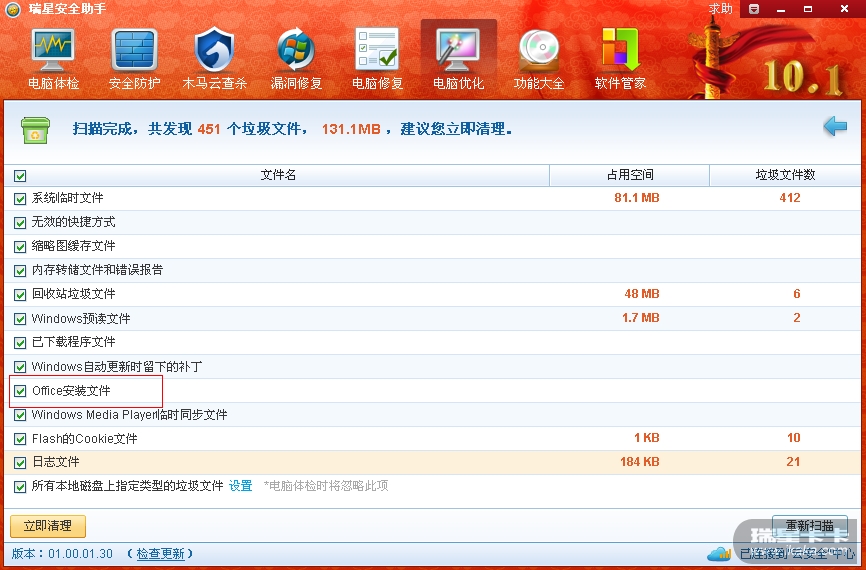Uncheck Flash的Cookie文件 checkbox

[20, 439]
